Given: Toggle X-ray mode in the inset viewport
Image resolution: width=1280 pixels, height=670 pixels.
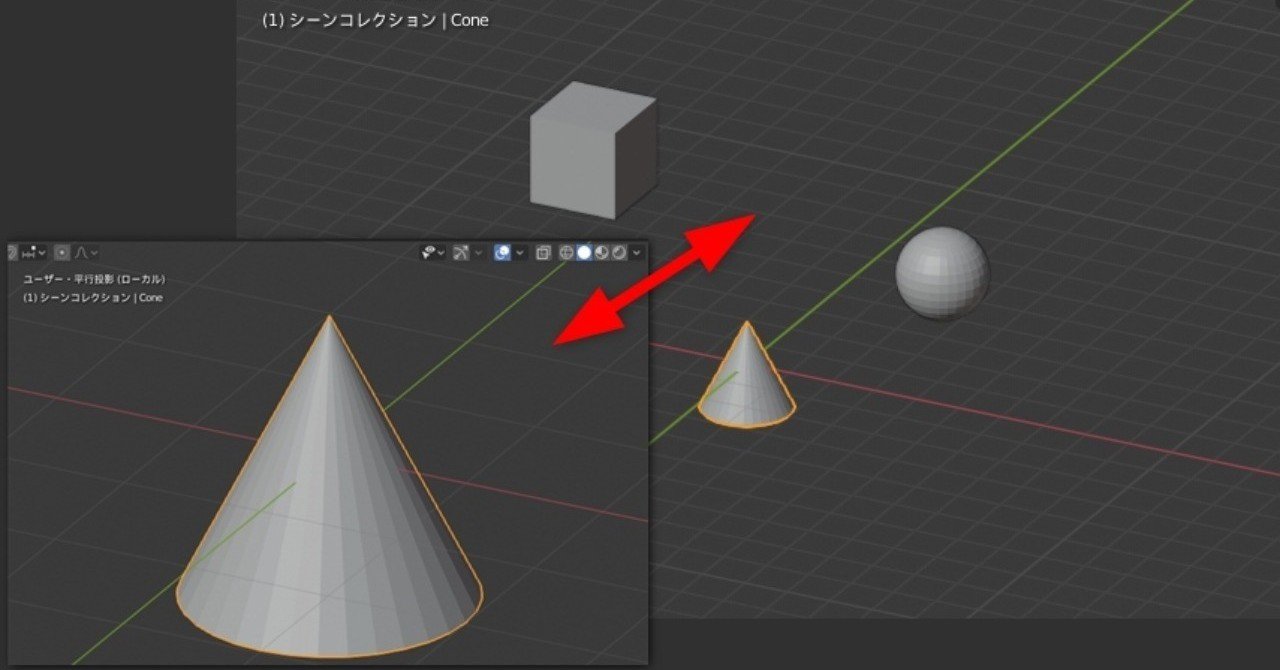Looking at the screenshot, I should [543, 253].
